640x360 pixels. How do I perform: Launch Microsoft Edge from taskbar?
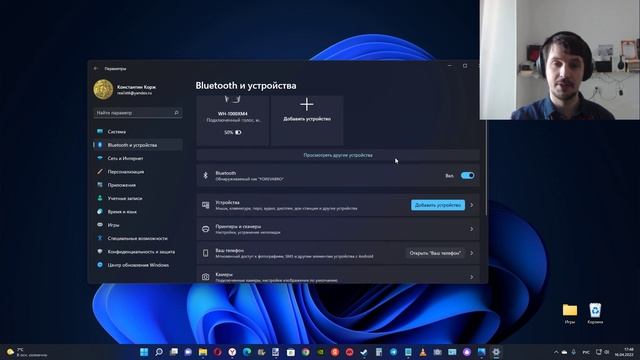coord(247,352)
